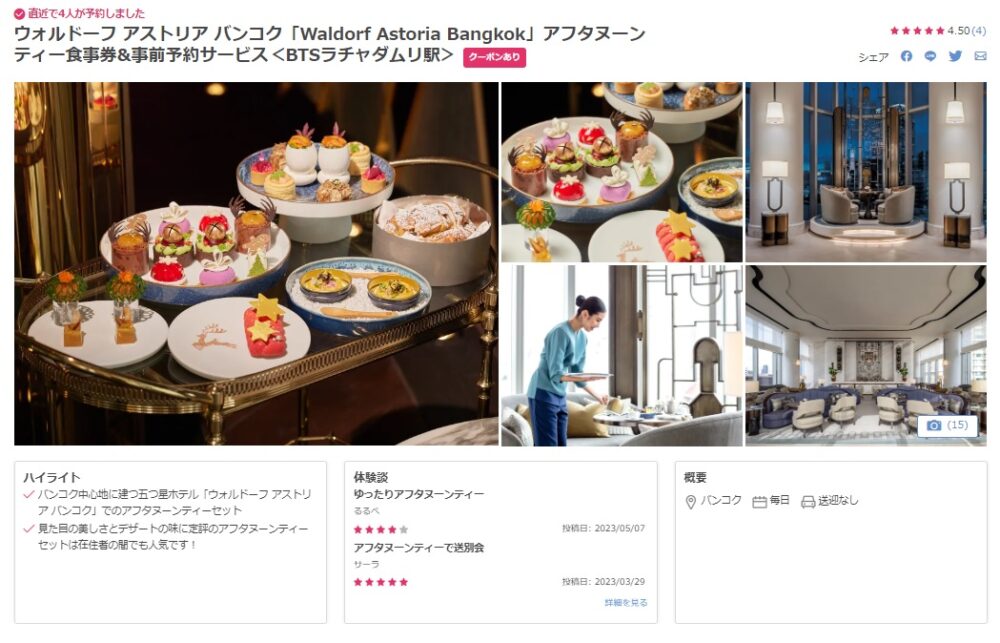Click the car icon for 送迎なし

tap(808, 502)
